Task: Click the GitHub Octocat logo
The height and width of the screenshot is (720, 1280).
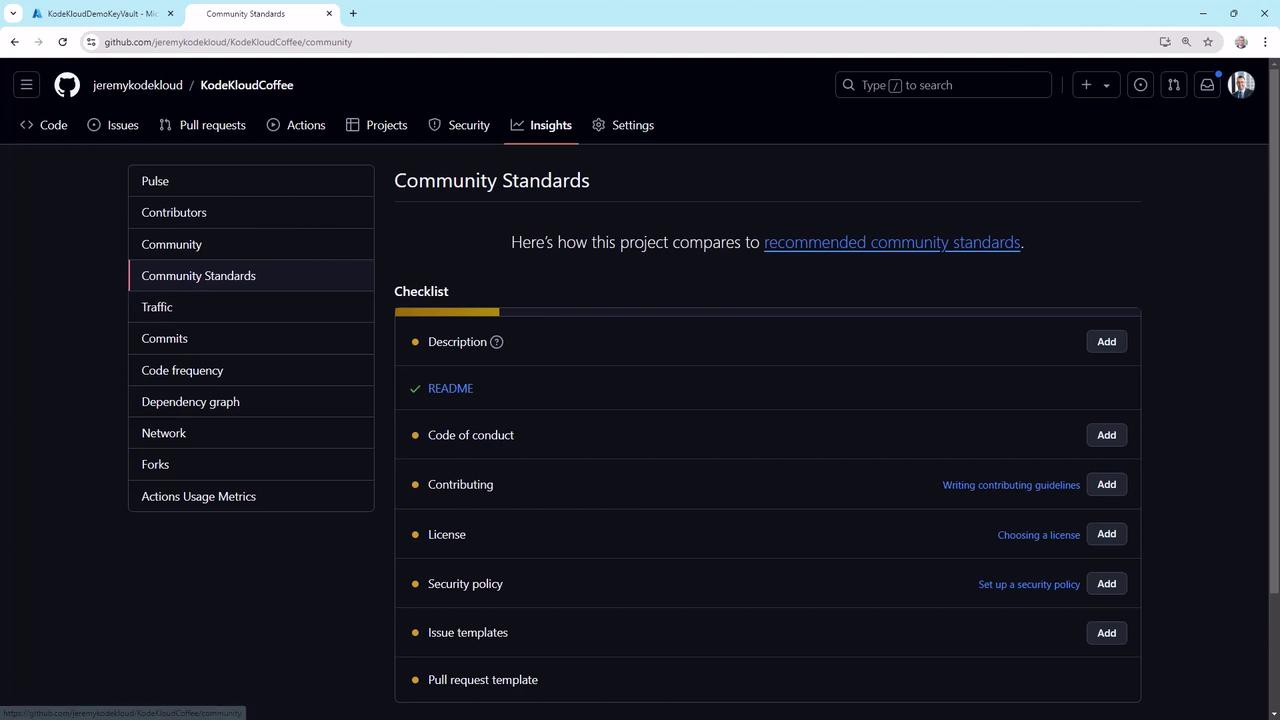Action: 67,85
